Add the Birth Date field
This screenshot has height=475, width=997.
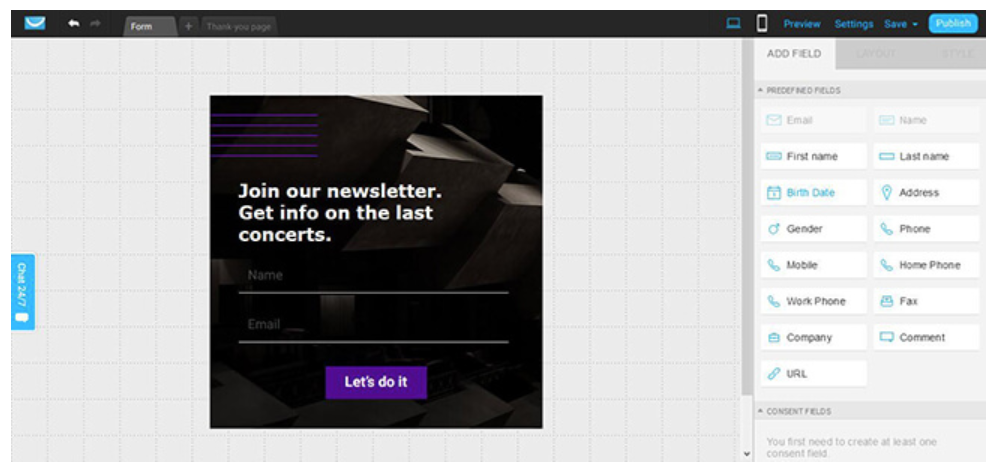[812, 193]
